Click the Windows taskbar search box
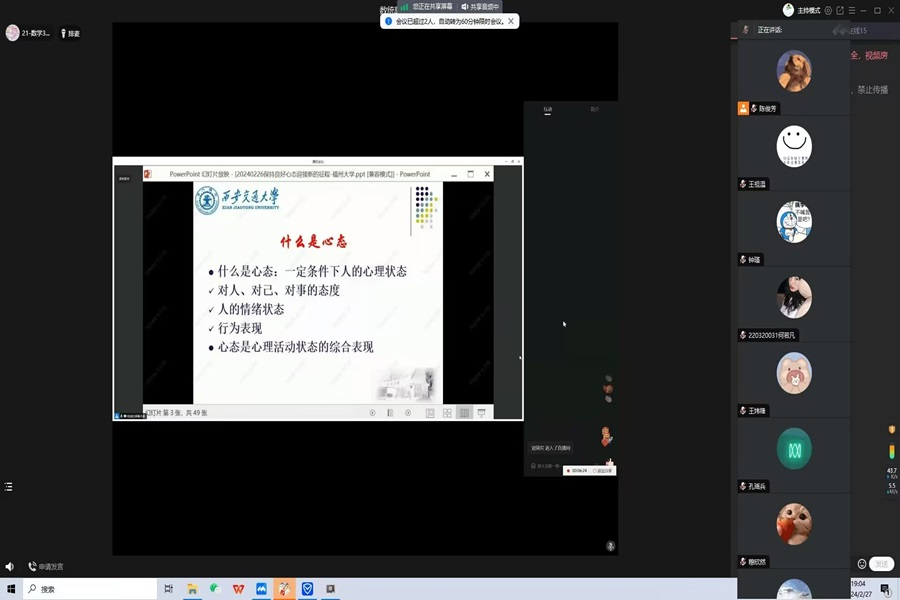 coord(90,589)
